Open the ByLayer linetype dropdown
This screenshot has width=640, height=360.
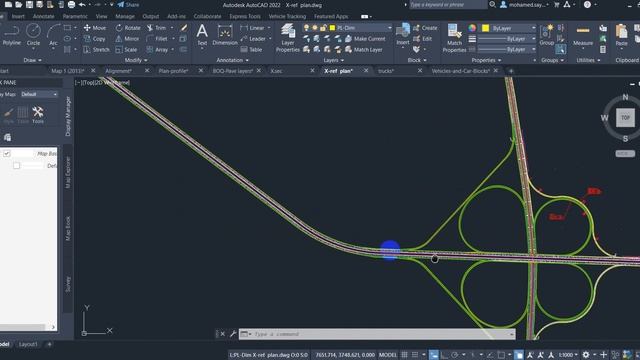pos(507,49)
